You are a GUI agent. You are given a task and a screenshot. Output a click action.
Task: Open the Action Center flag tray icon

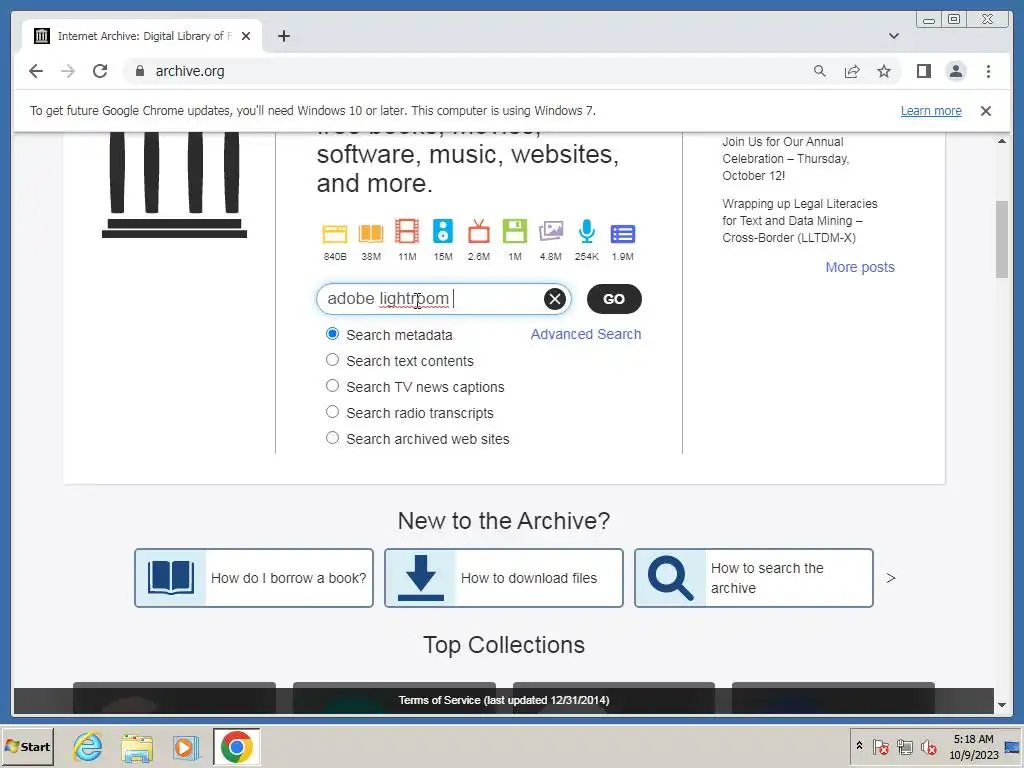pos(880,746)
